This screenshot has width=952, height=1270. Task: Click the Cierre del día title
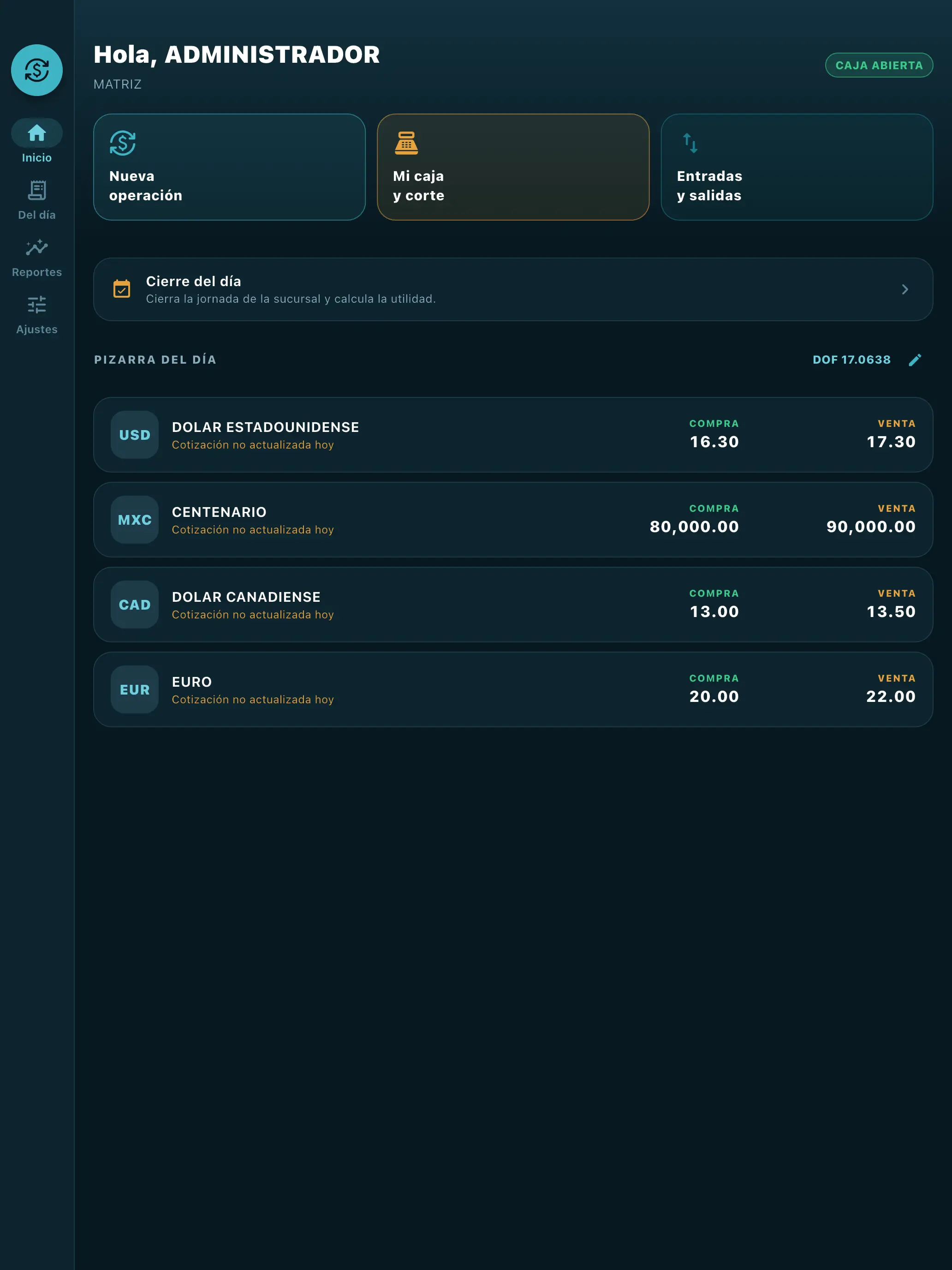(x=193, y=282)
